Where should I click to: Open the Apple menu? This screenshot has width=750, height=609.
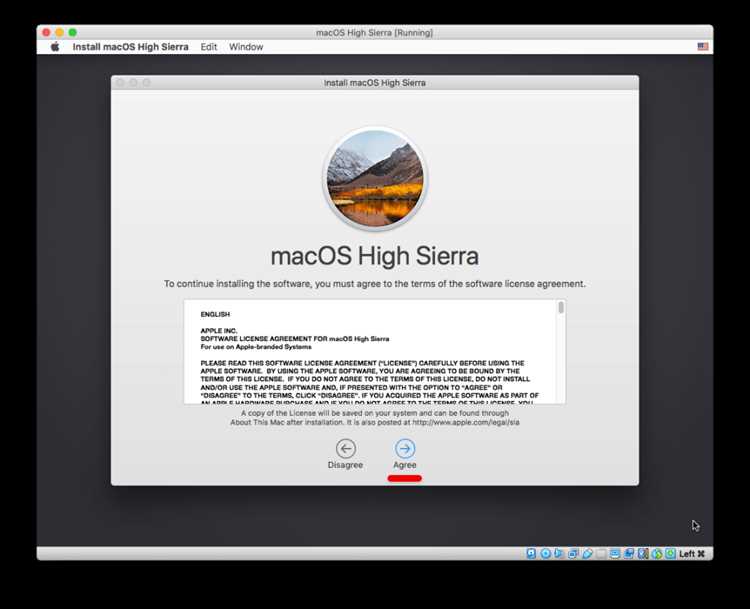(55, 47)
